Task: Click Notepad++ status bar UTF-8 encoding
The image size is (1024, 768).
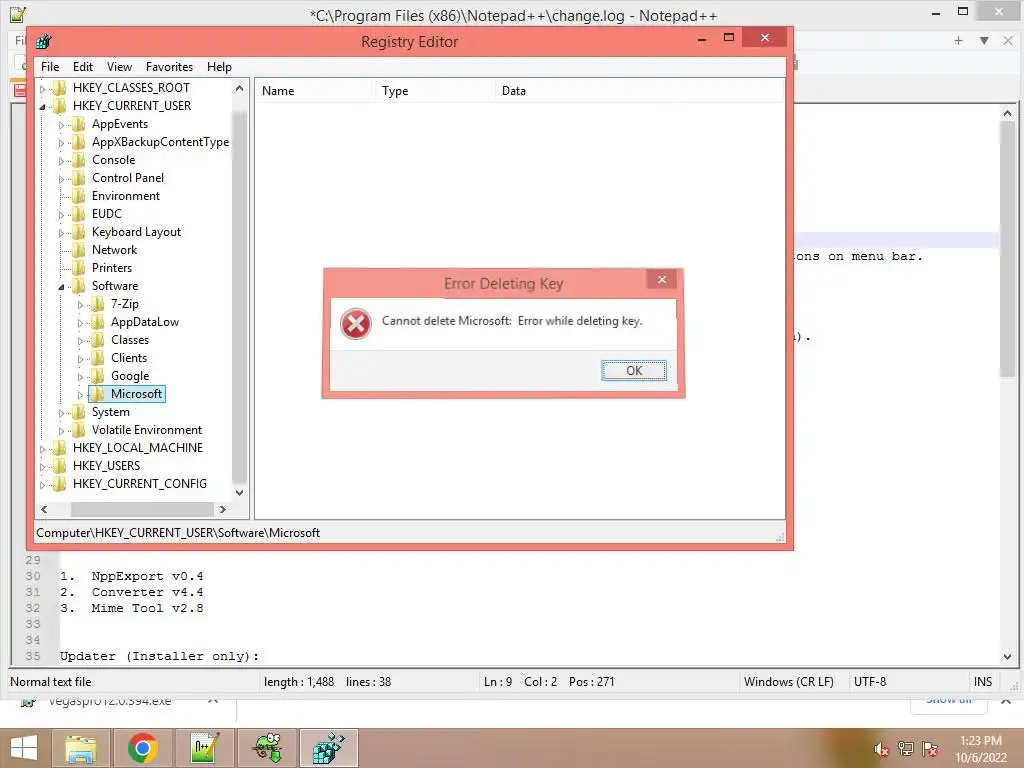Action: coord(870,682)
